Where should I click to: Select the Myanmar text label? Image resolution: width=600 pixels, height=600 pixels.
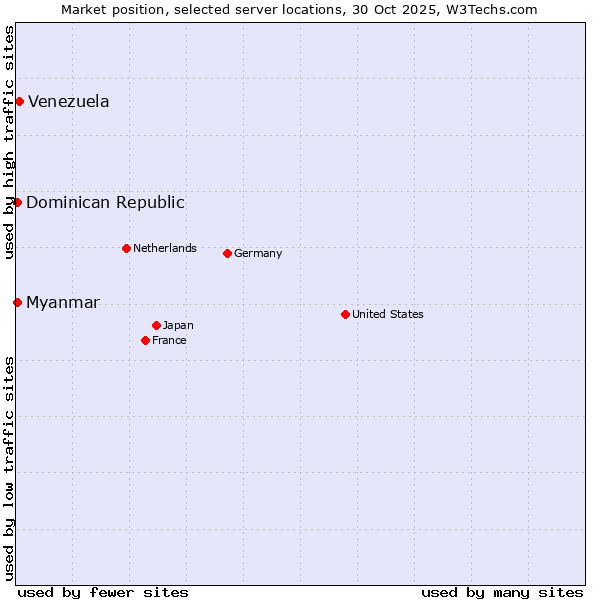point(63,302)
